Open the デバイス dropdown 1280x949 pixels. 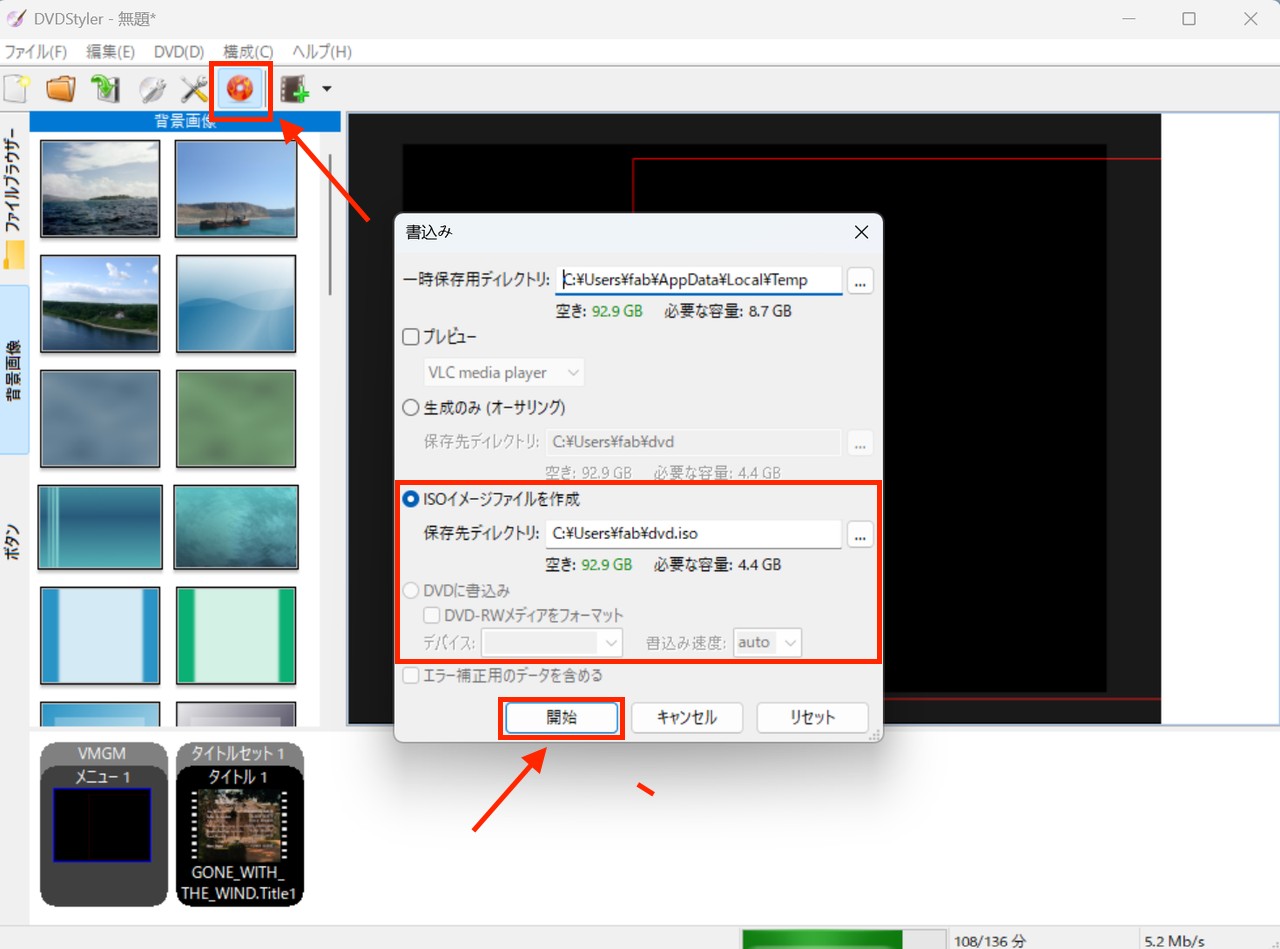pos(552,642)
